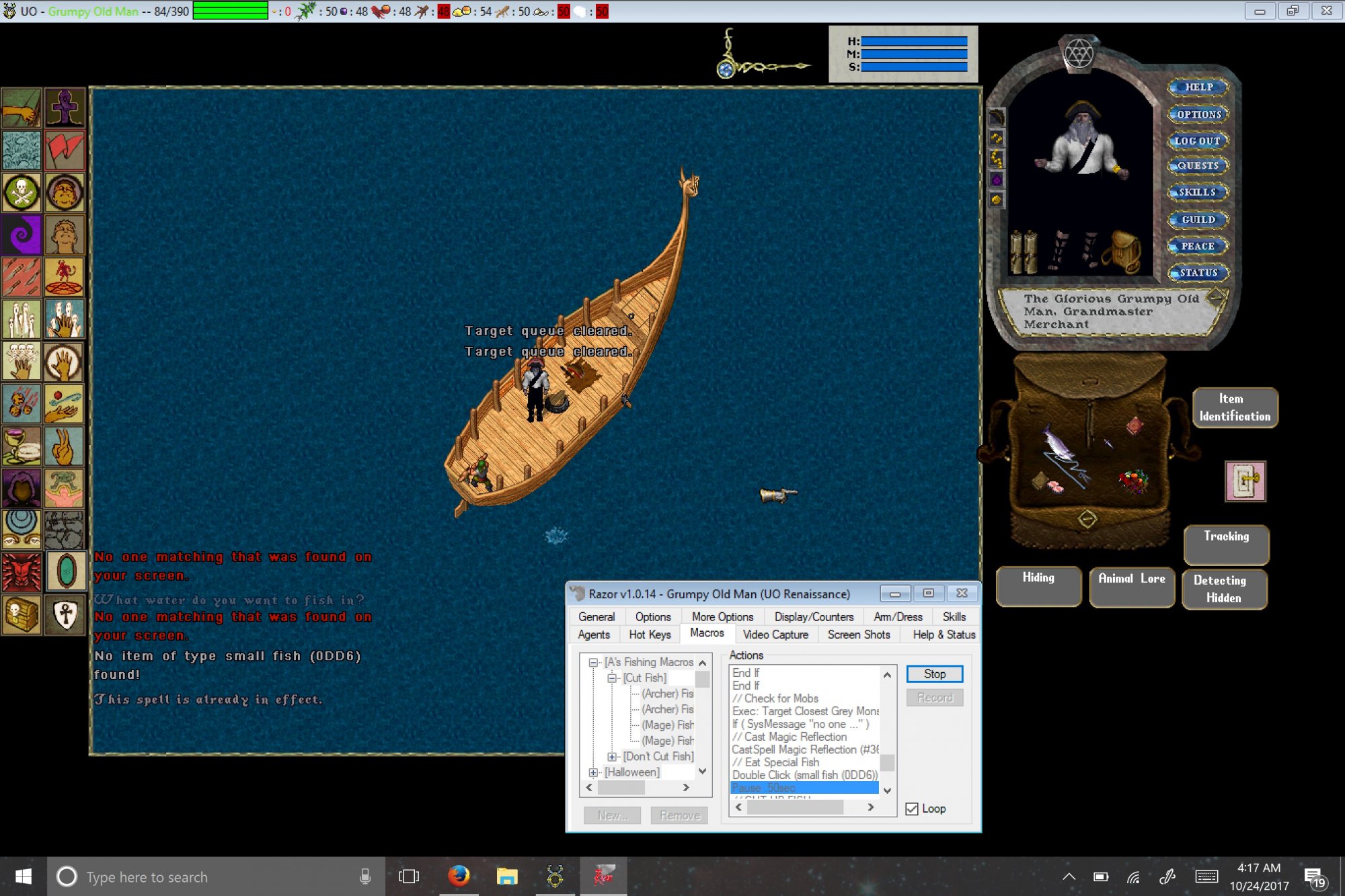Collapse the A's Fishing Macros tree node
Viewport: 1345px width, 896px height.
coord(593,662)
